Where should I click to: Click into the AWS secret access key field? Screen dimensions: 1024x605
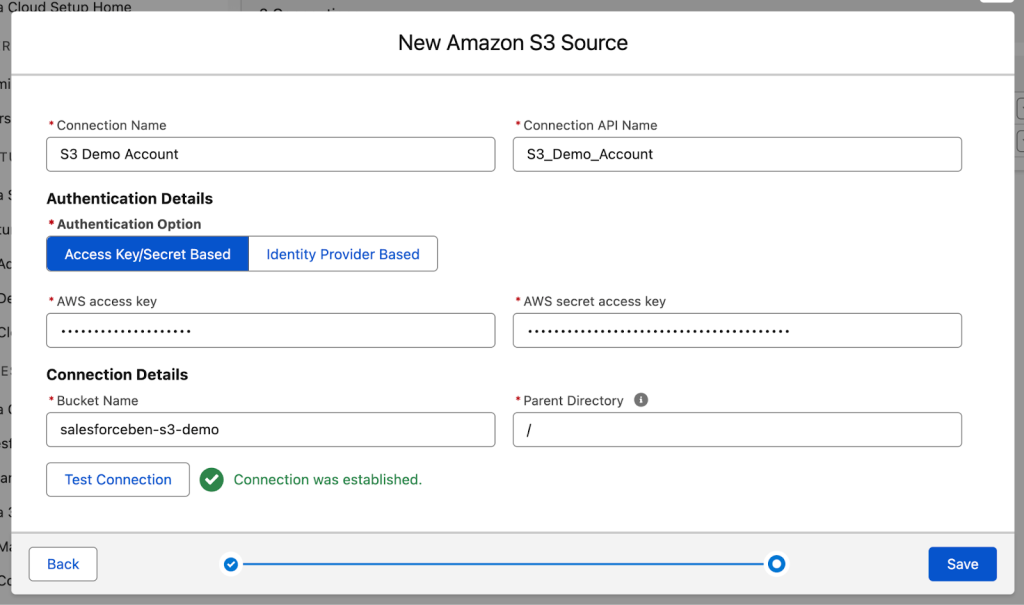(737, 331)
